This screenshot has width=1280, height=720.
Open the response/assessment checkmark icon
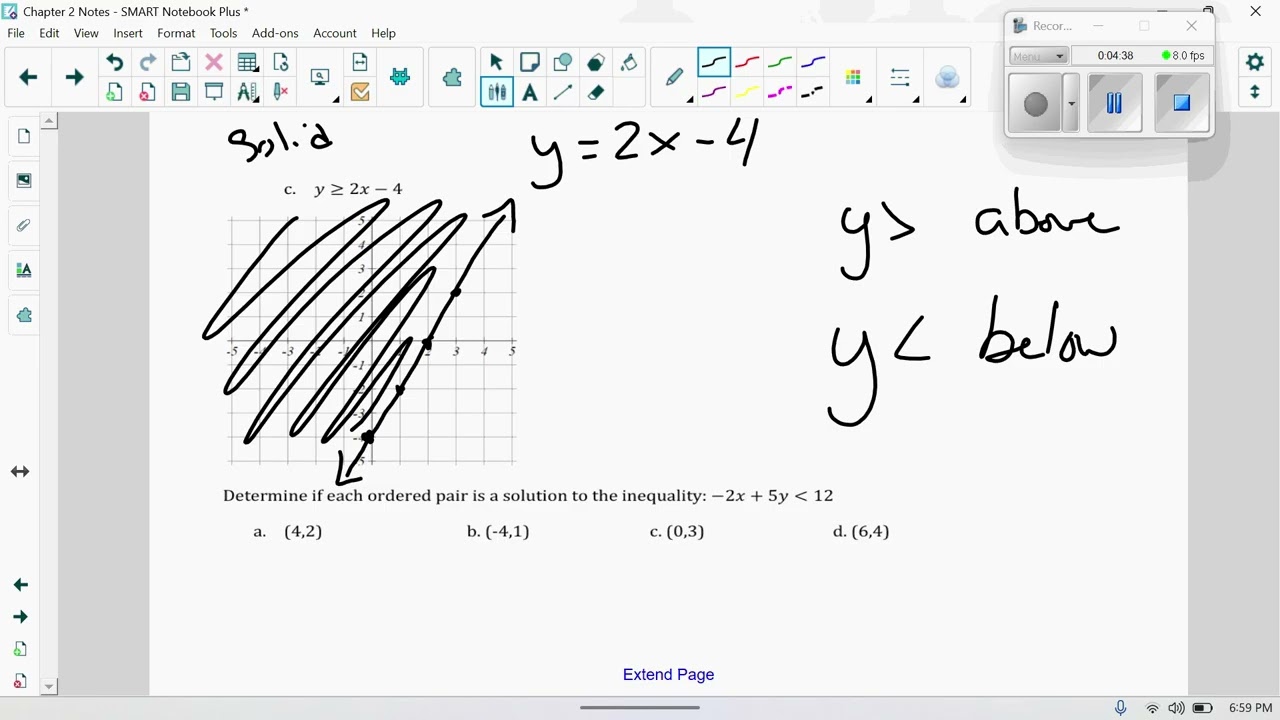pos(360,93)
